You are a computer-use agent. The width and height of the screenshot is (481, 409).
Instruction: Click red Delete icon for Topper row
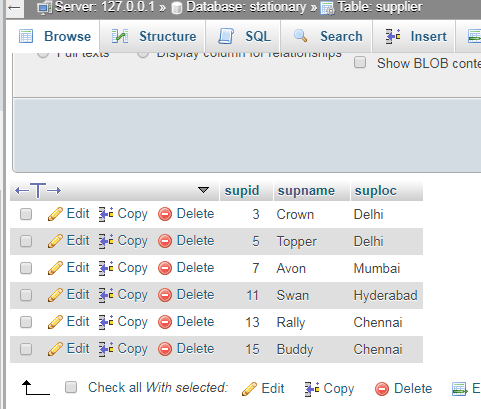coord(165,241)
